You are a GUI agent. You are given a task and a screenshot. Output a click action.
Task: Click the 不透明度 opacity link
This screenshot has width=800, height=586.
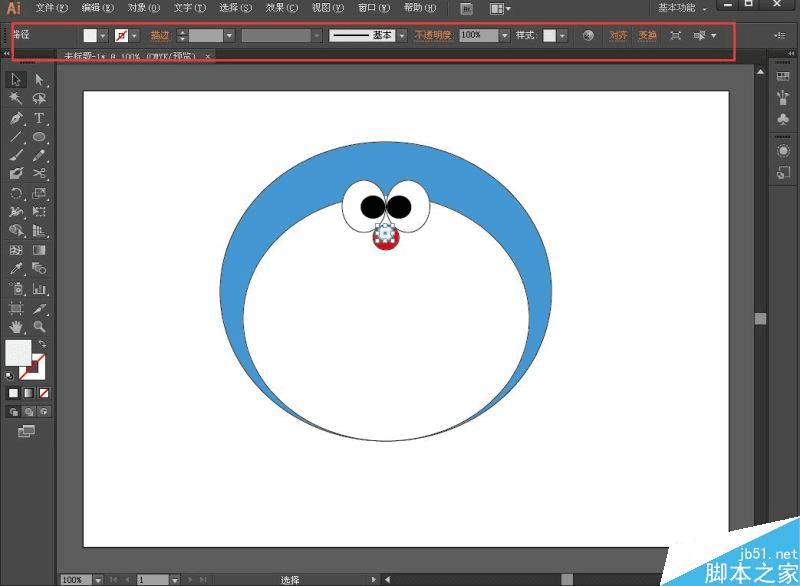(x=433, y=36)
